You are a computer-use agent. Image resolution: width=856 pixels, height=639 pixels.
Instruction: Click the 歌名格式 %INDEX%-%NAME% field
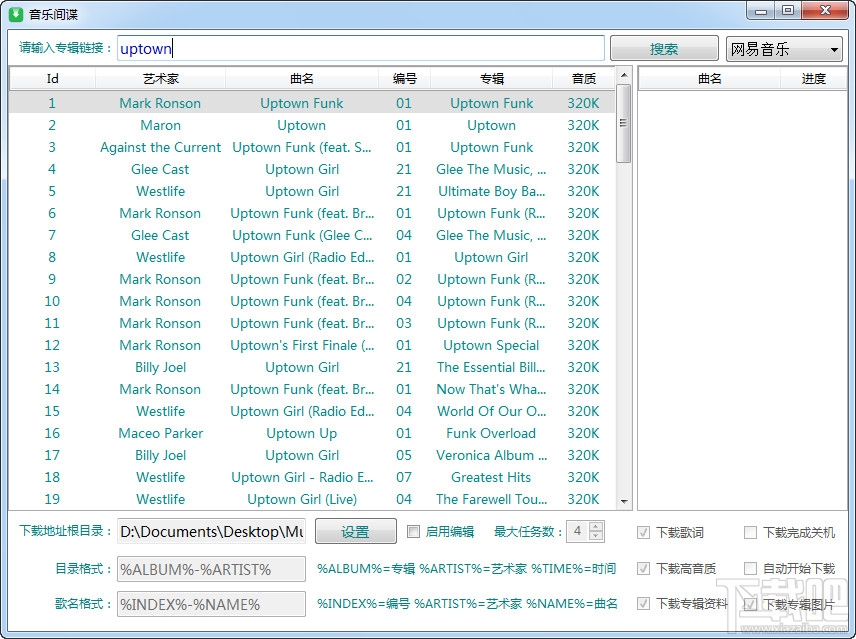[211, 604]
